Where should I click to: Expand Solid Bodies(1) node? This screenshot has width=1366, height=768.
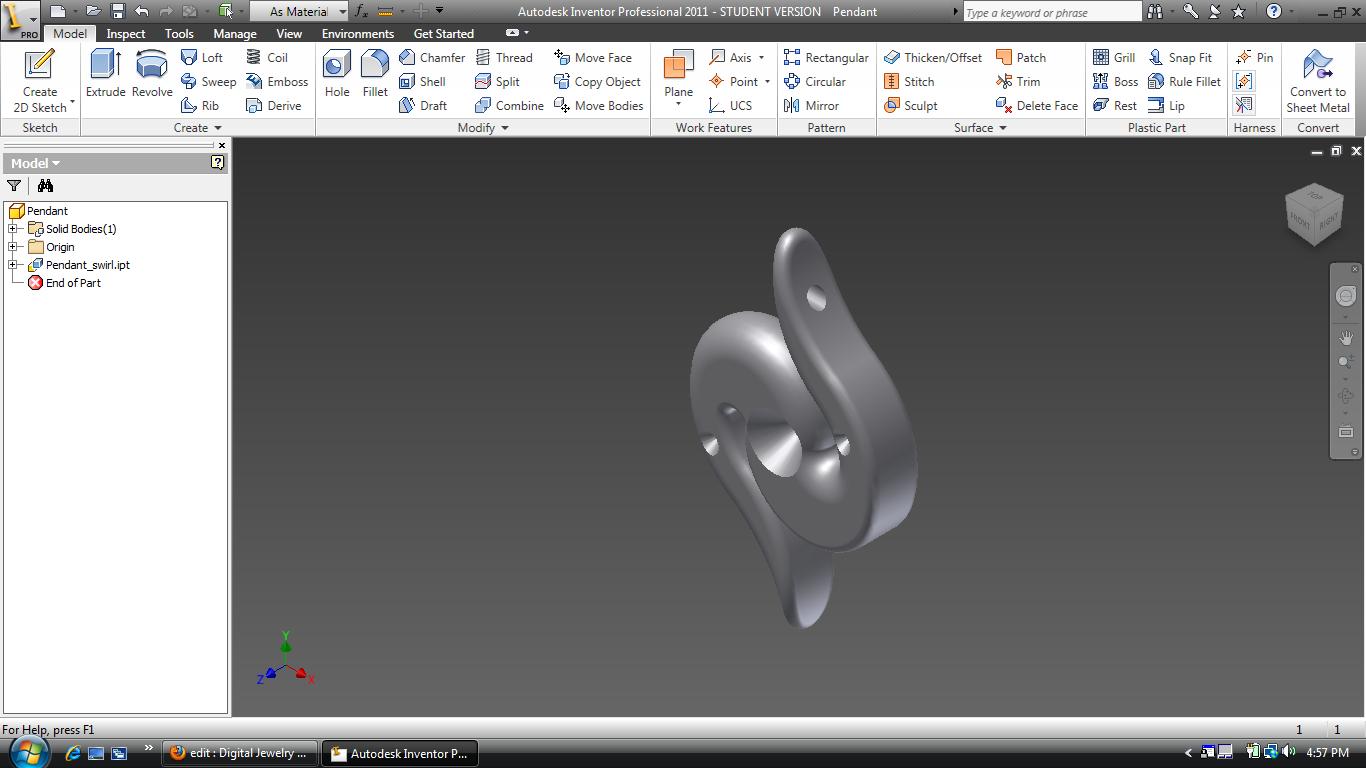[x=13, y=229]
